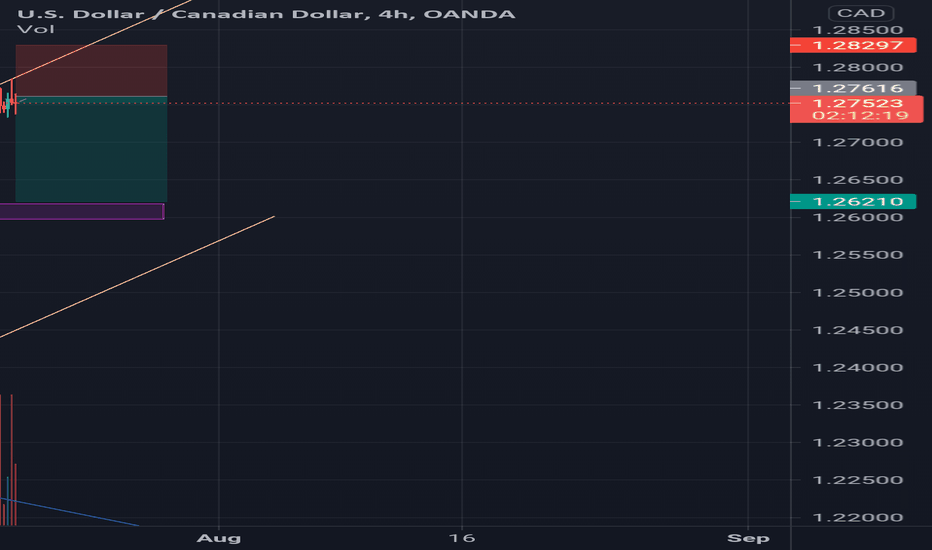Click the CAD currency button
The height and width of the screenshot is (550, 932).
pyautogui.click(x=861, y=13)
